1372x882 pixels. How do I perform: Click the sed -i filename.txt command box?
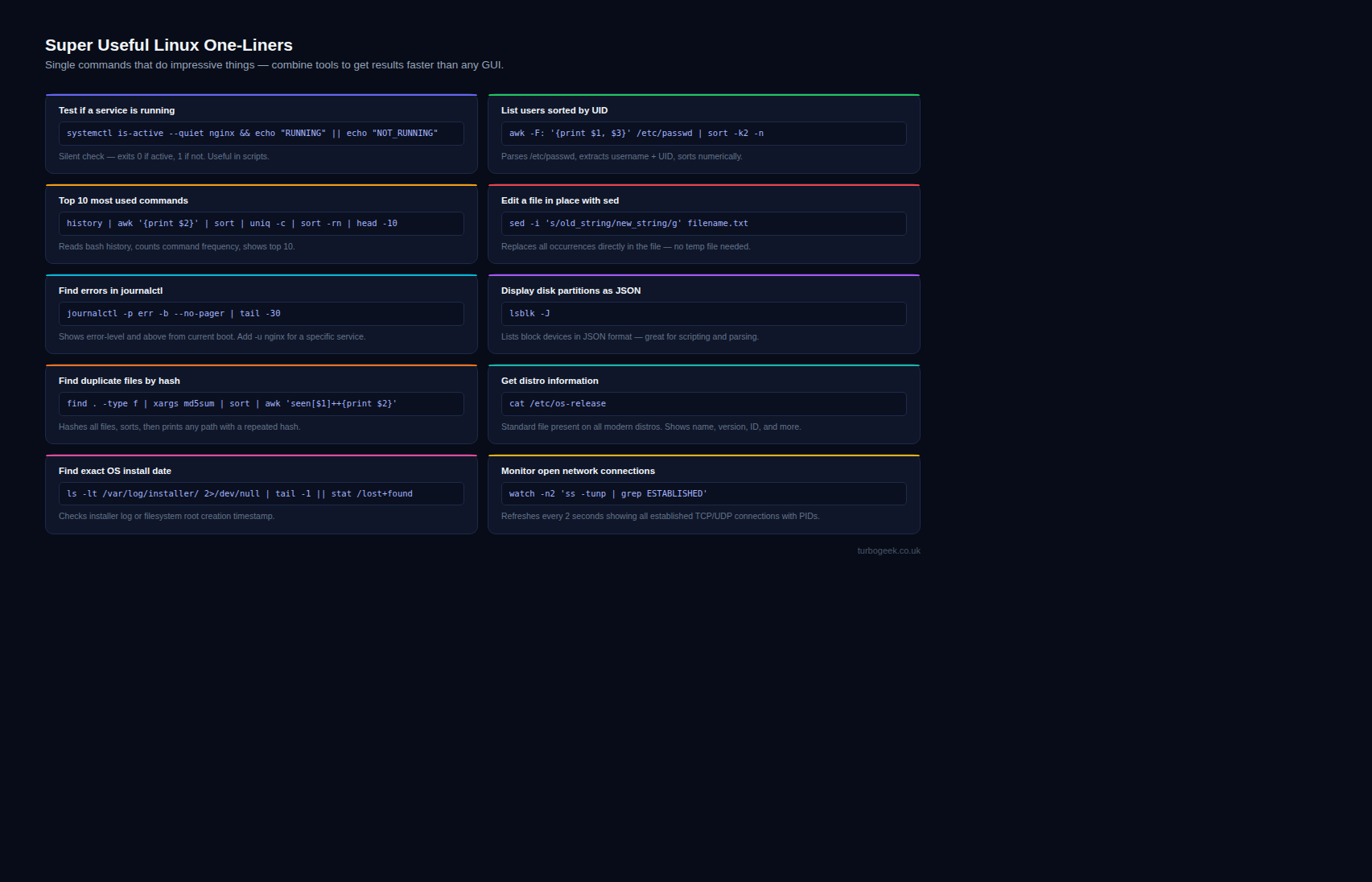click(703, 224)
